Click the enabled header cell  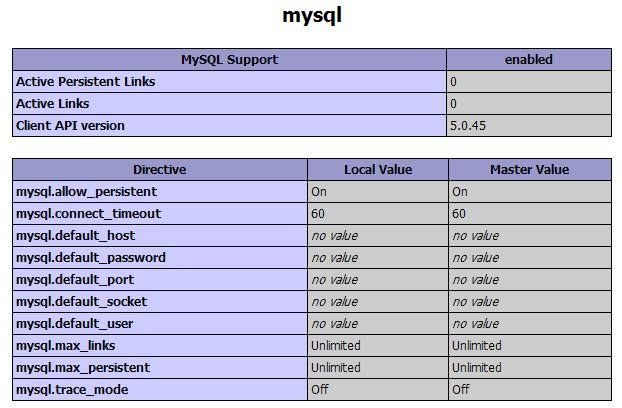pos(529,60)
